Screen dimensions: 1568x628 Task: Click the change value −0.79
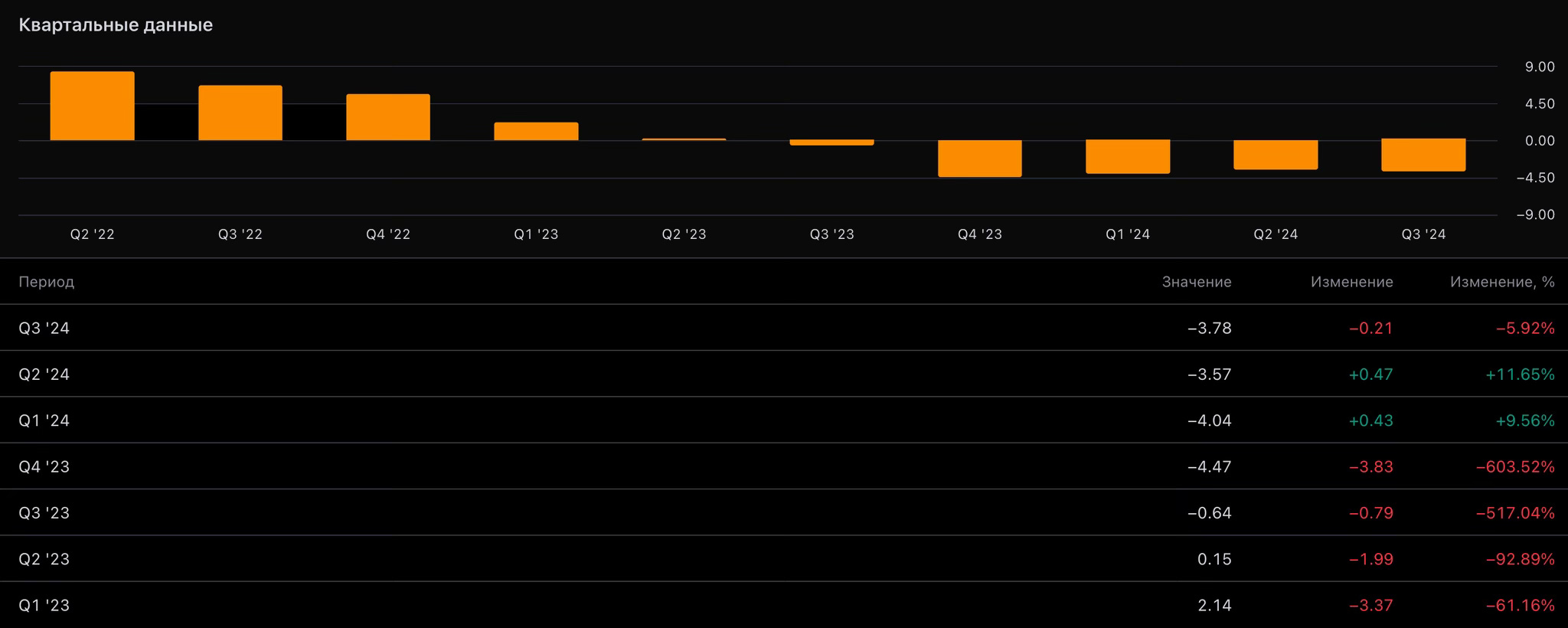(1370, 513)
